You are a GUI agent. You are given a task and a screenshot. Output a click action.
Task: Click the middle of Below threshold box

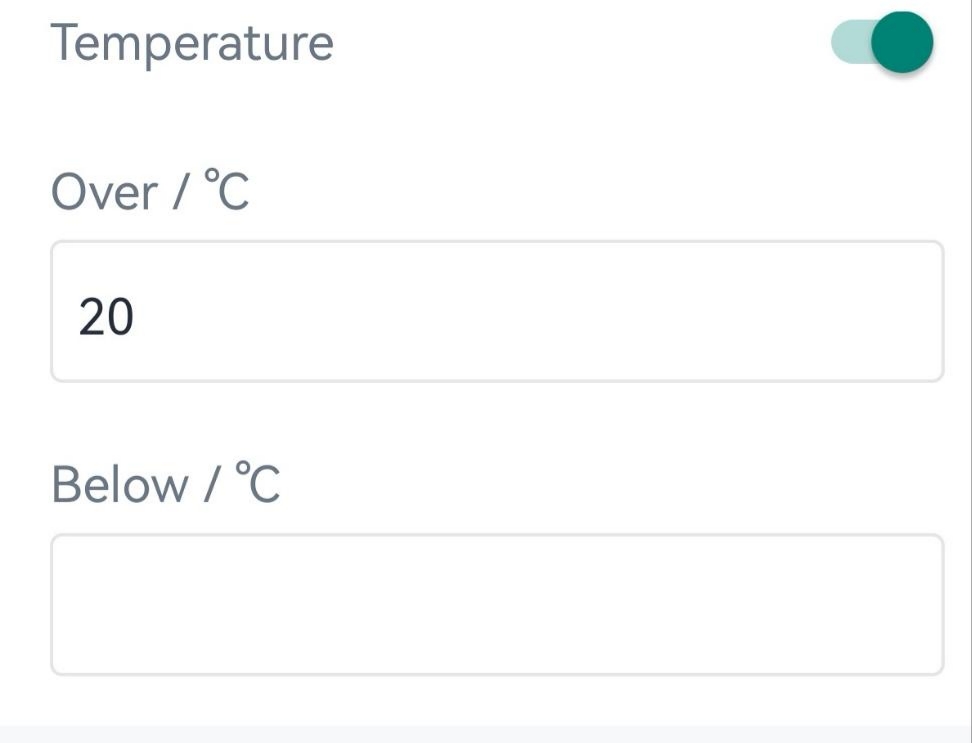pyautogui.click(x=497, y=604)
